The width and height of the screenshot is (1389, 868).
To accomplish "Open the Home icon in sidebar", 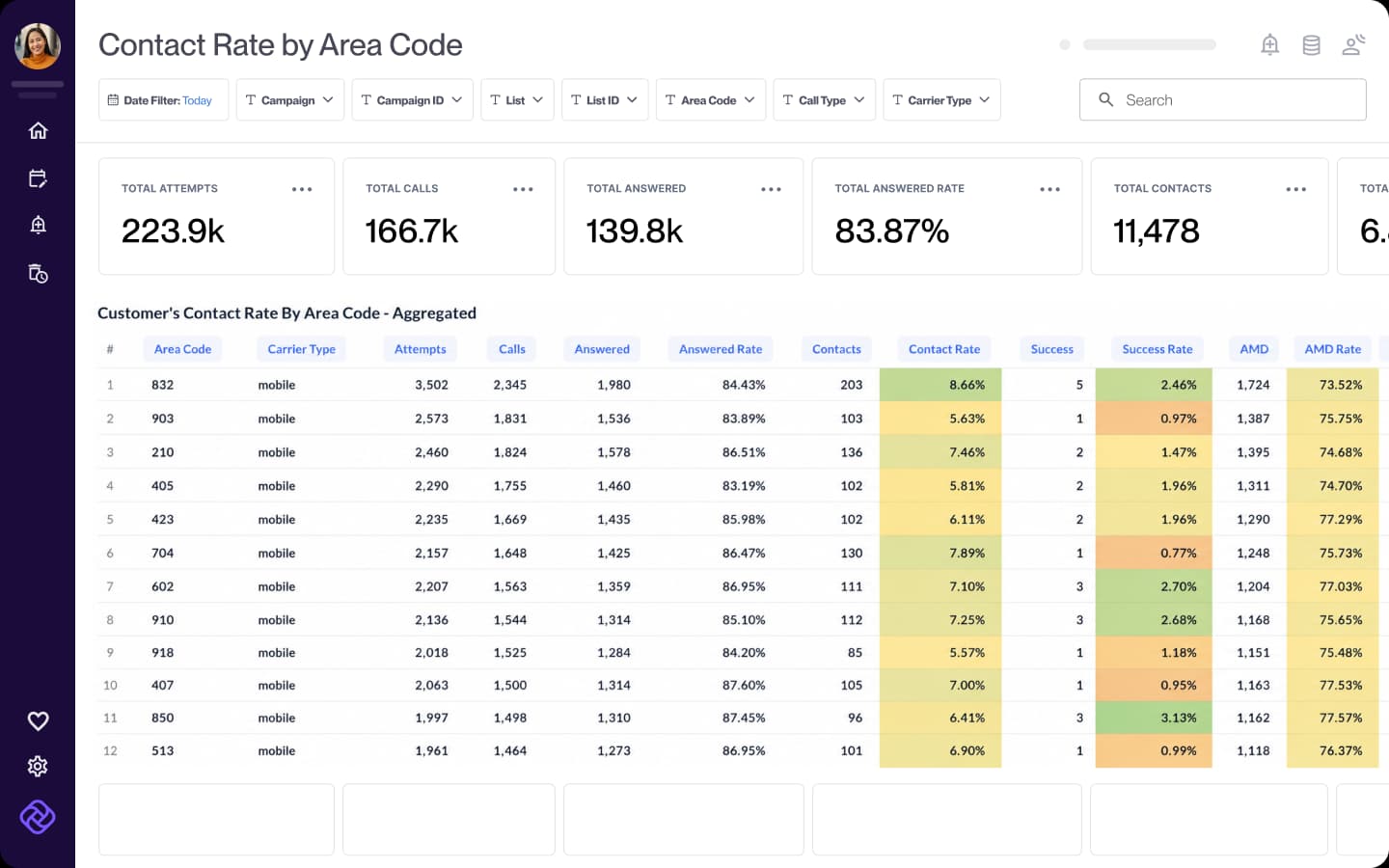I will point(38,130).
